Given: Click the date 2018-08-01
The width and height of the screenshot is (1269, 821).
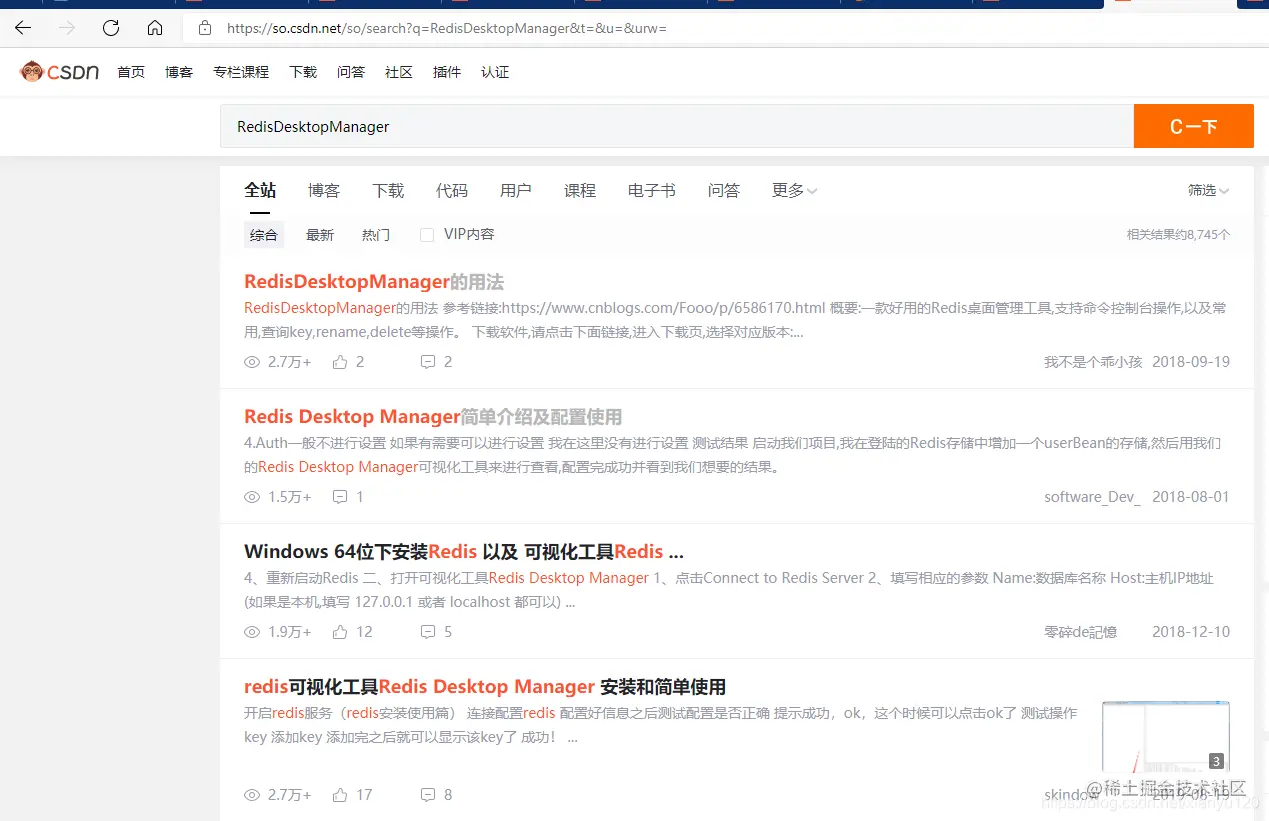Looking at the screenshot, I should pyautogui.click(x=1191, y=497).
